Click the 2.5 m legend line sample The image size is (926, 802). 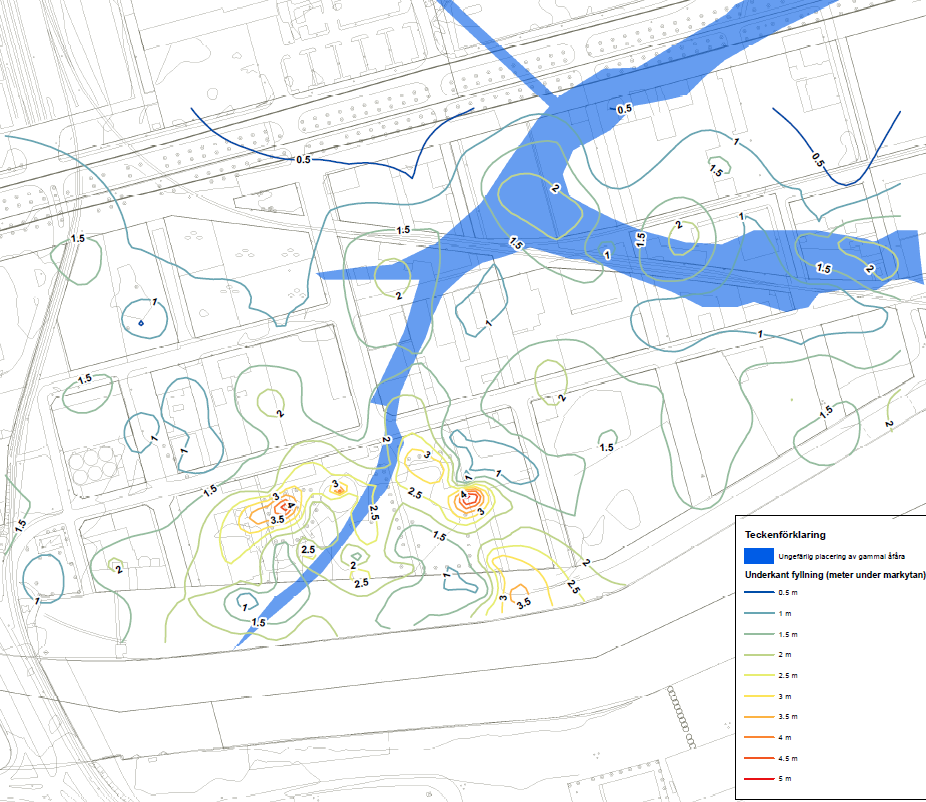759,676
